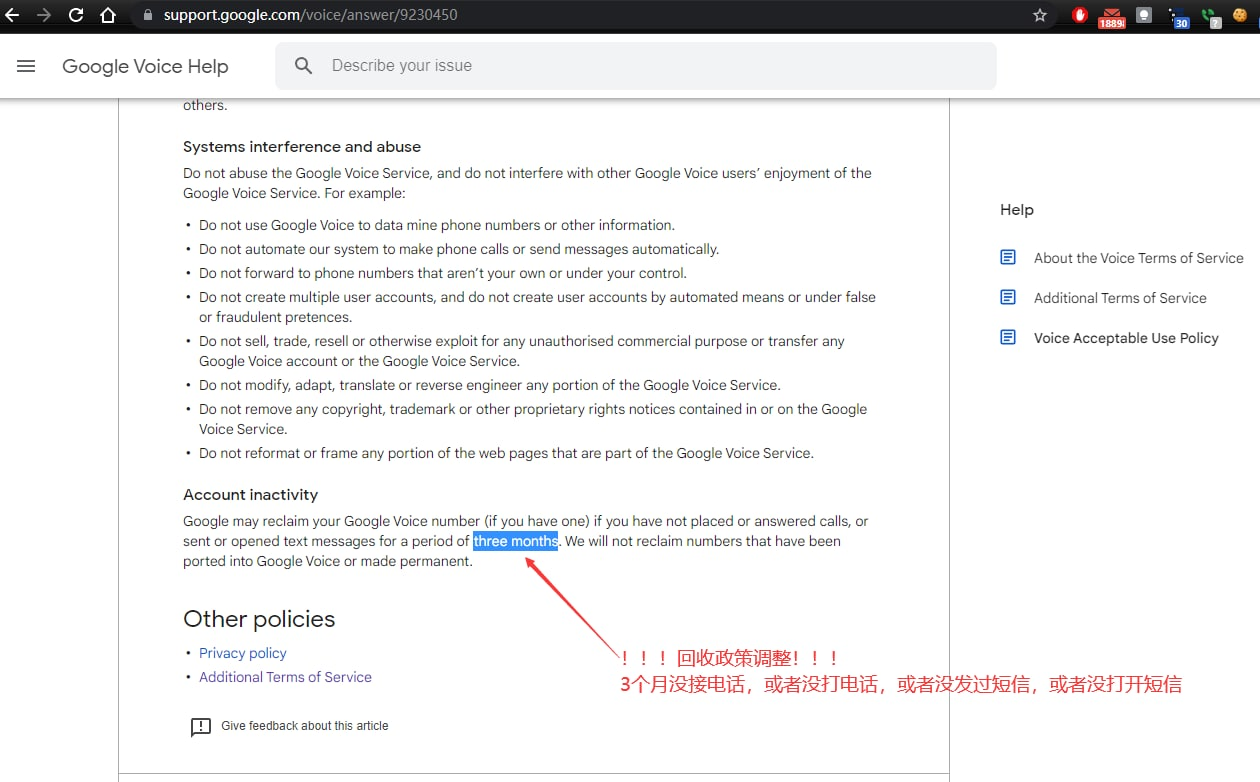Image resolution: width=1260 pixels, height=782 pixels.
Task: Click the browser forward arrow
Action: (44, 15)
